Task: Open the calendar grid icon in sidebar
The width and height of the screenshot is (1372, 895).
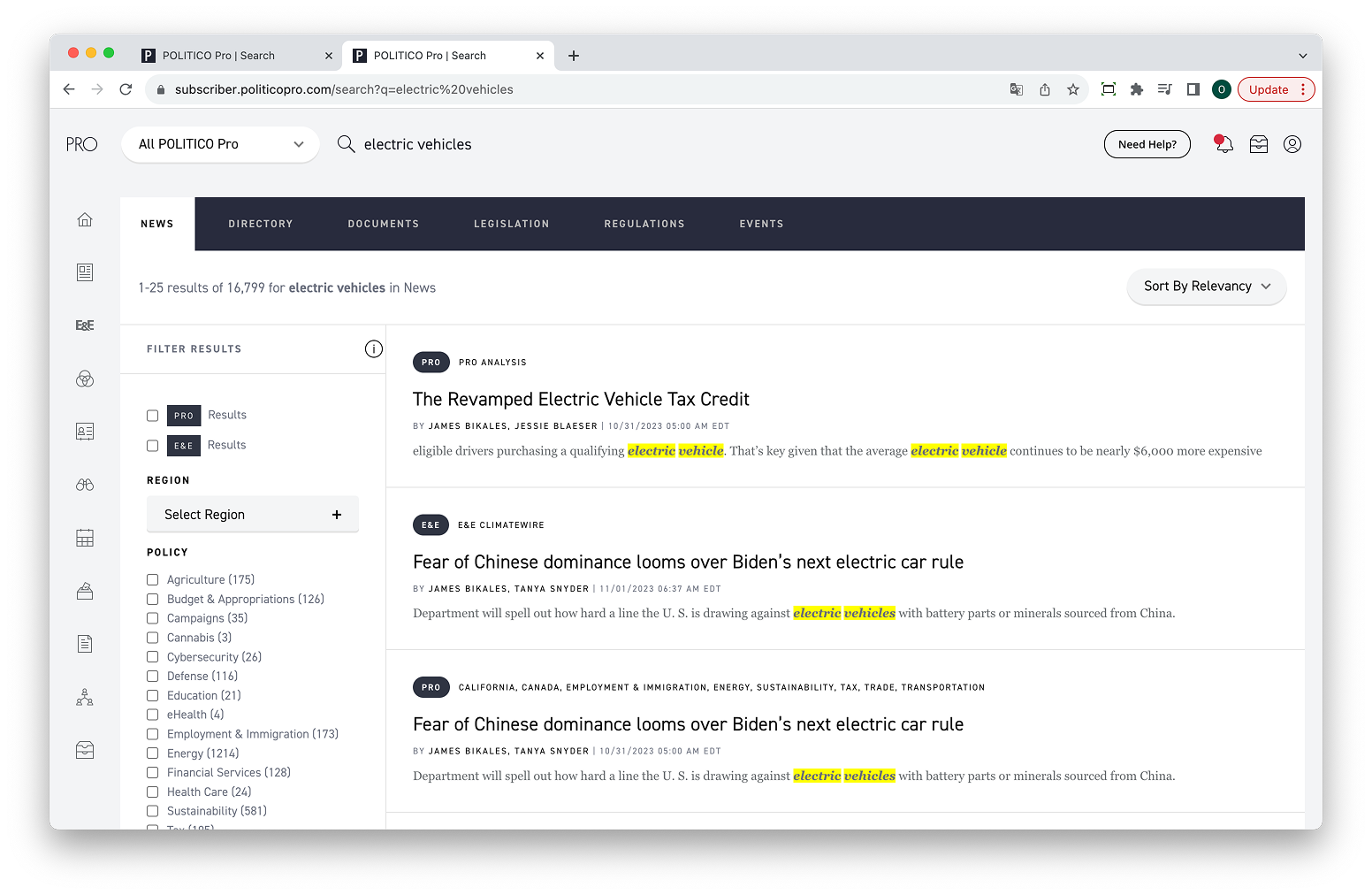Action: click(84, 538)
